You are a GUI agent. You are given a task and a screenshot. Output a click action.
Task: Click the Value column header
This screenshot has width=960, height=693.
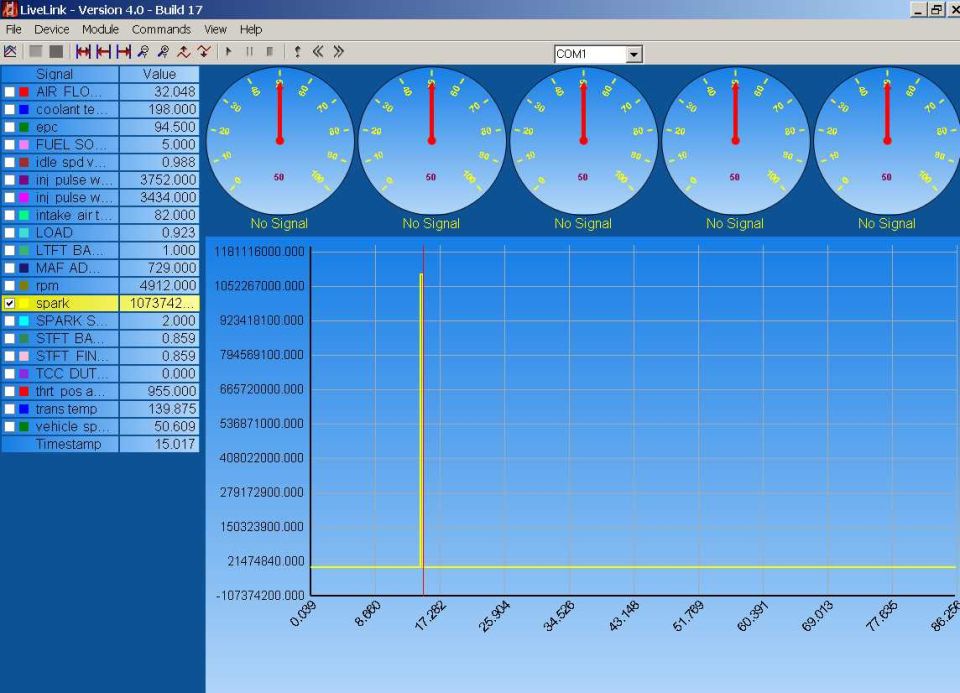pos(159,74)
